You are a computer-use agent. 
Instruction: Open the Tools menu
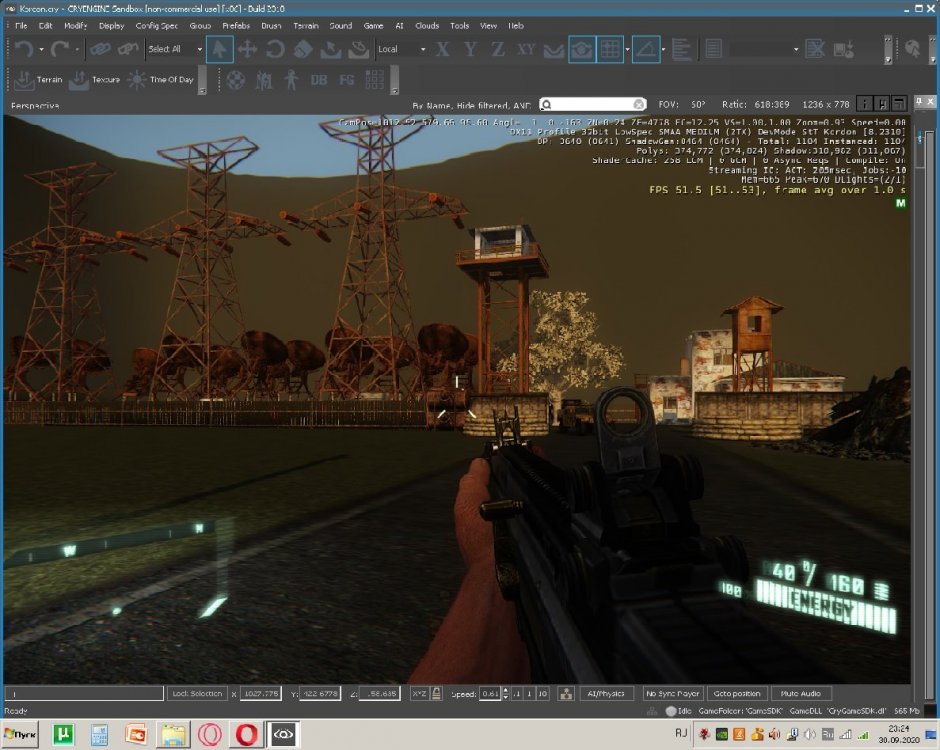459,26
